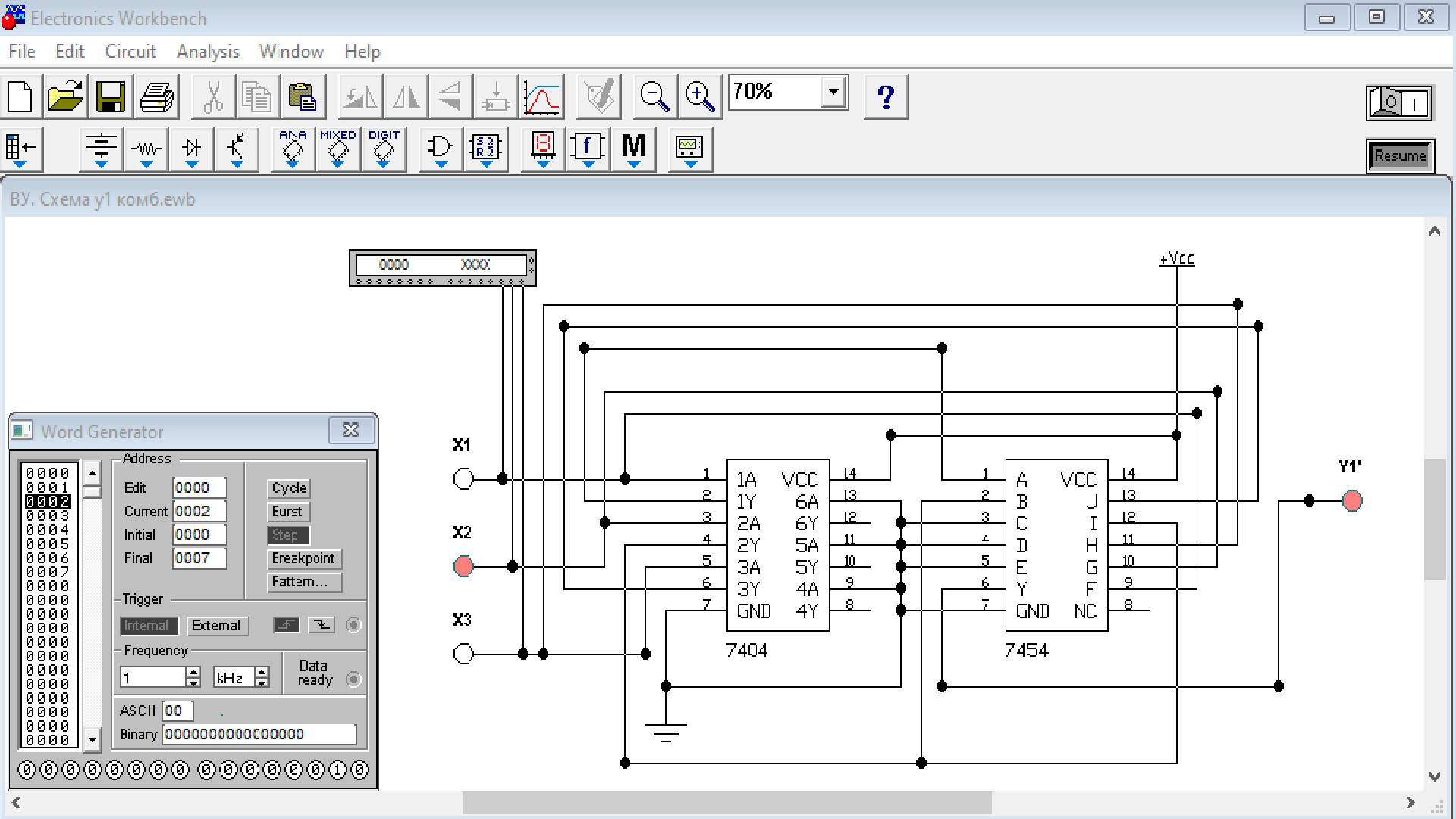Open the basic resistor components bin
This screenshot has height=819, width=1456.
[146, 149]
